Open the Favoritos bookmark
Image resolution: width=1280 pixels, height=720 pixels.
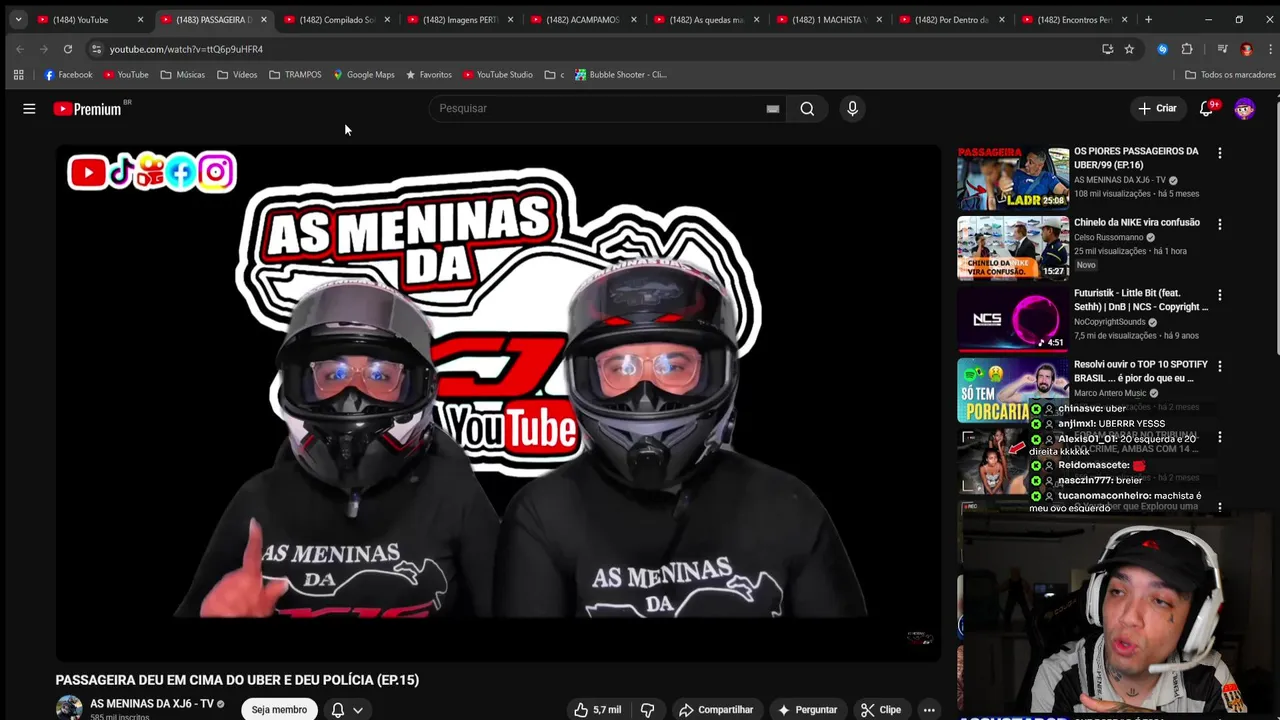coord(429,74)
